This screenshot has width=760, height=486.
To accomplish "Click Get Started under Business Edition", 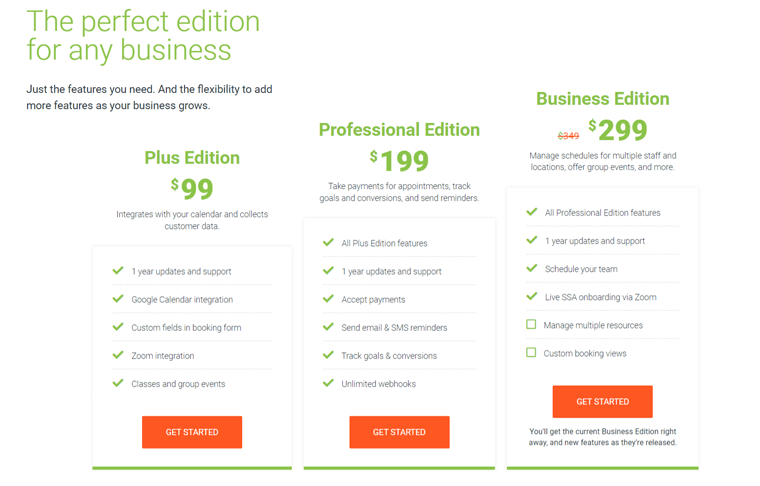I will pyautogui.click(x=602, y=401).
